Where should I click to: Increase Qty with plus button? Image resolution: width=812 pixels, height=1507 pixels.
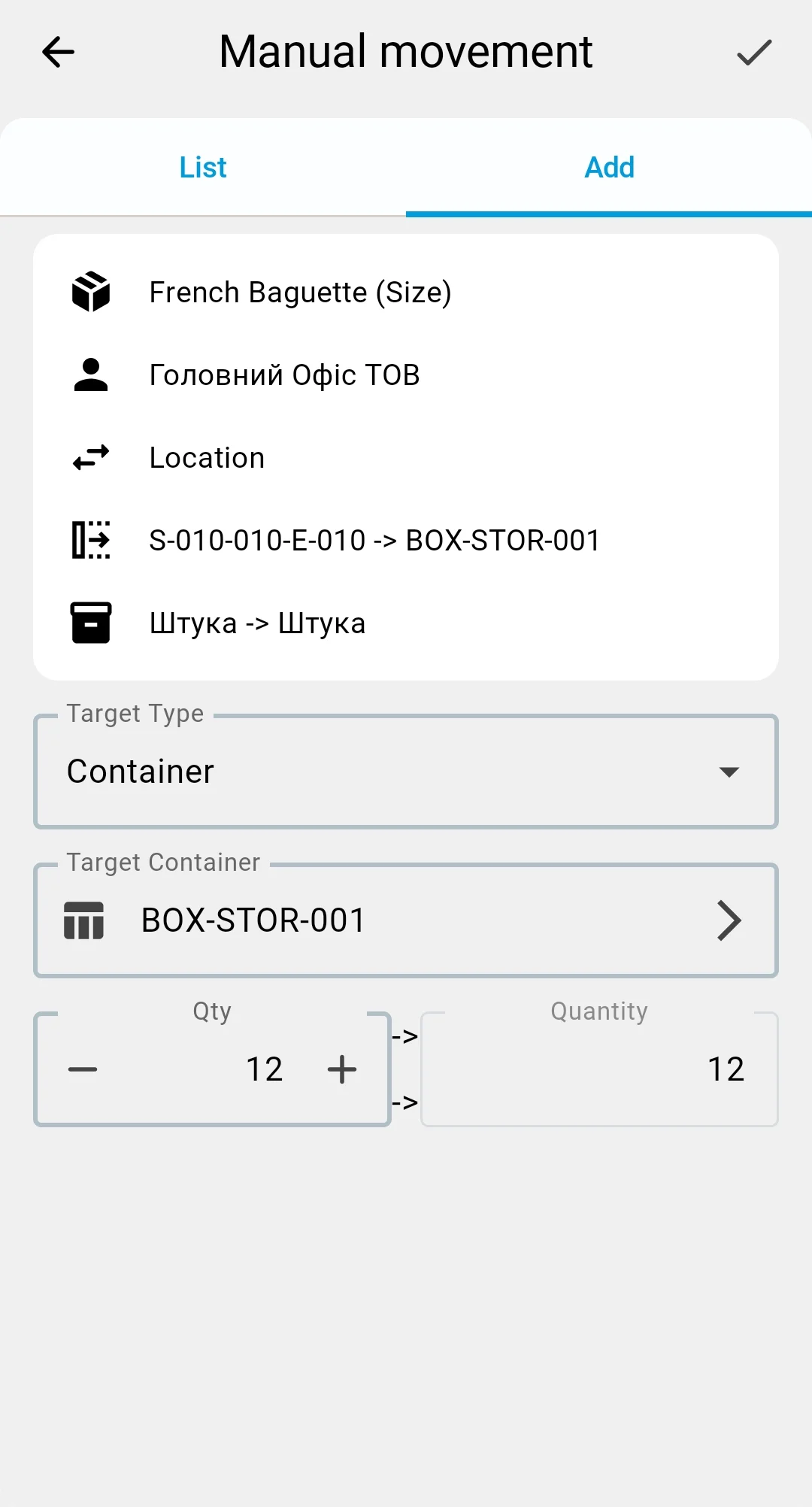click(342, 1069)
